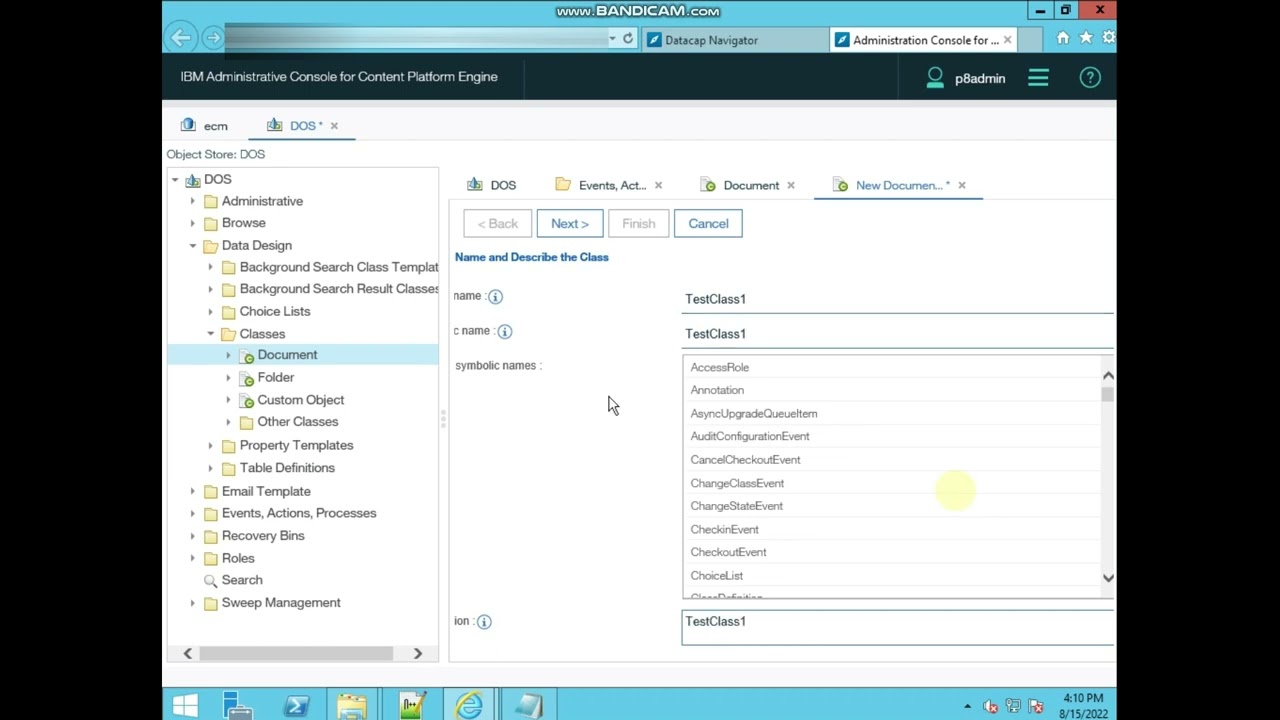Click the disabled Finish button
This screenshot has height=720, width=1280.
pos(638,223)
